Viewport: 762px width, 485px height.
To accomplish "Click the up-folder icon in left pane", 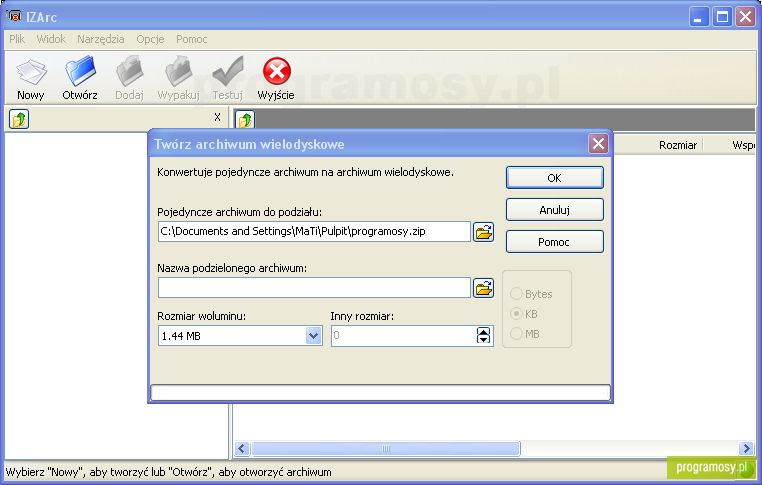I will pos(19,119).
